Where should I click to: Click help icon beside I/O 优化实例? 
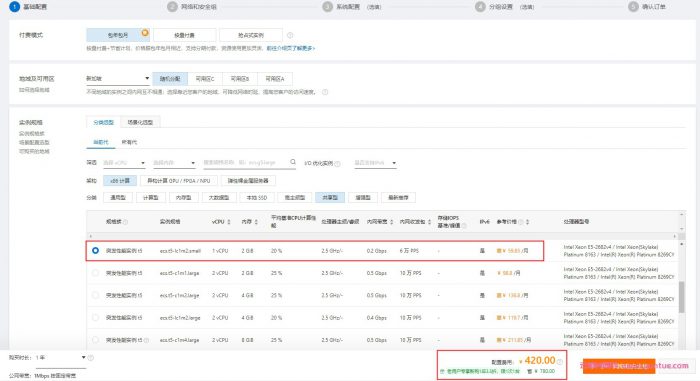(338, 163)
